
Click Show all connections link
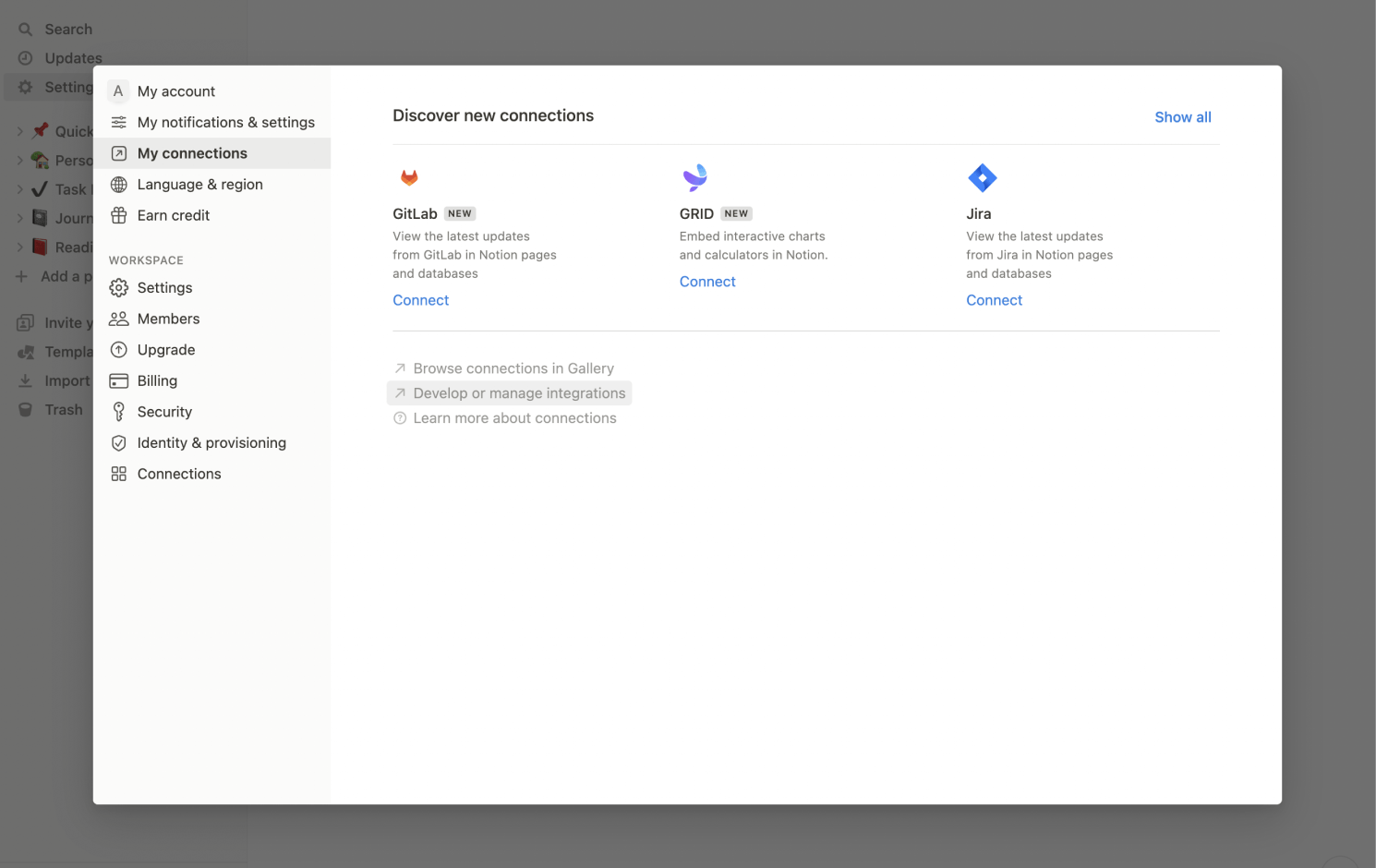pyautogui.click(x=1183, y=117)
